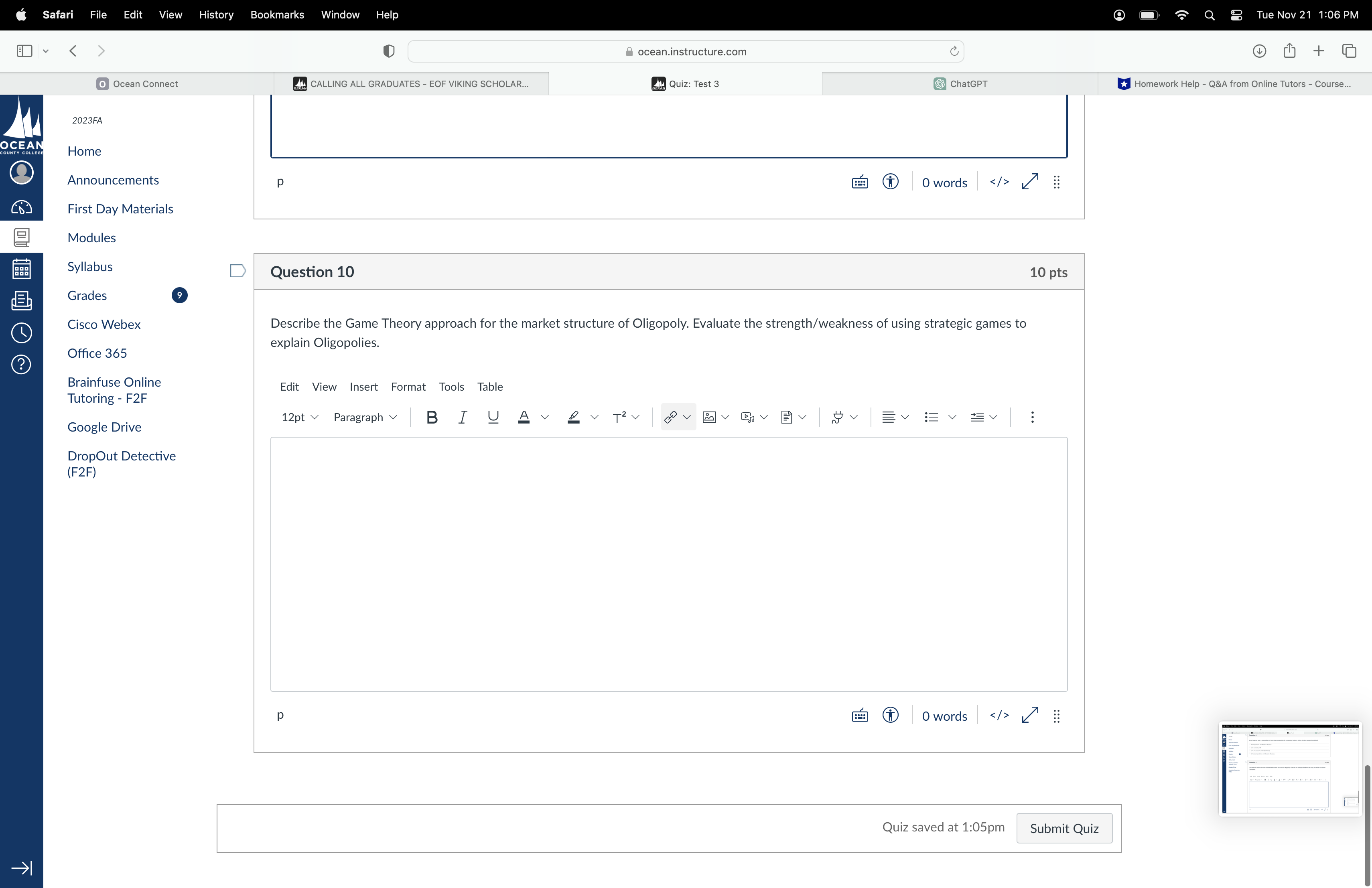Screen dimensions: 1372x888
Task: Click the History clock icon in sidebar
Action: pos(21,332)
